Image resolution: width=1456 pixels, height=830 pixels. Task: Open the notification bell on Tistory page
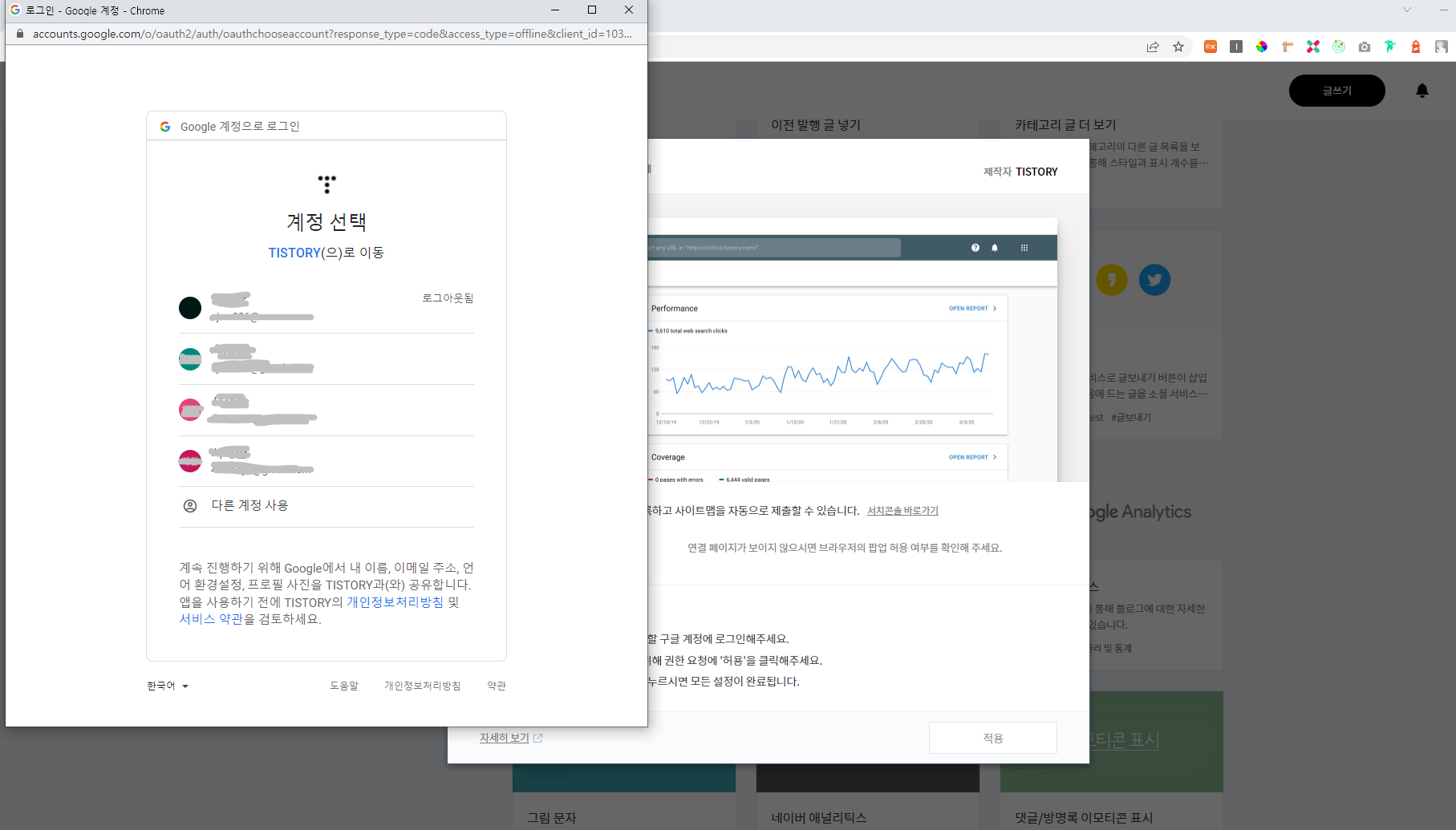pyautogui.click(x=1422, y=91)
